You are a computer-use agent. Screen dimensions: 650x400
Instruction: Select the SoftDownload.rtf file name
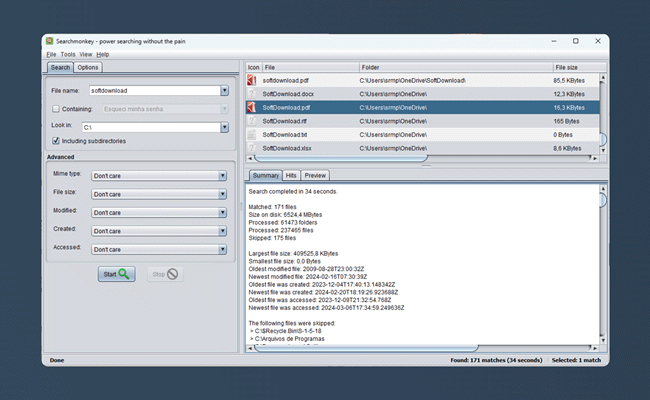[x=284, y=121]
